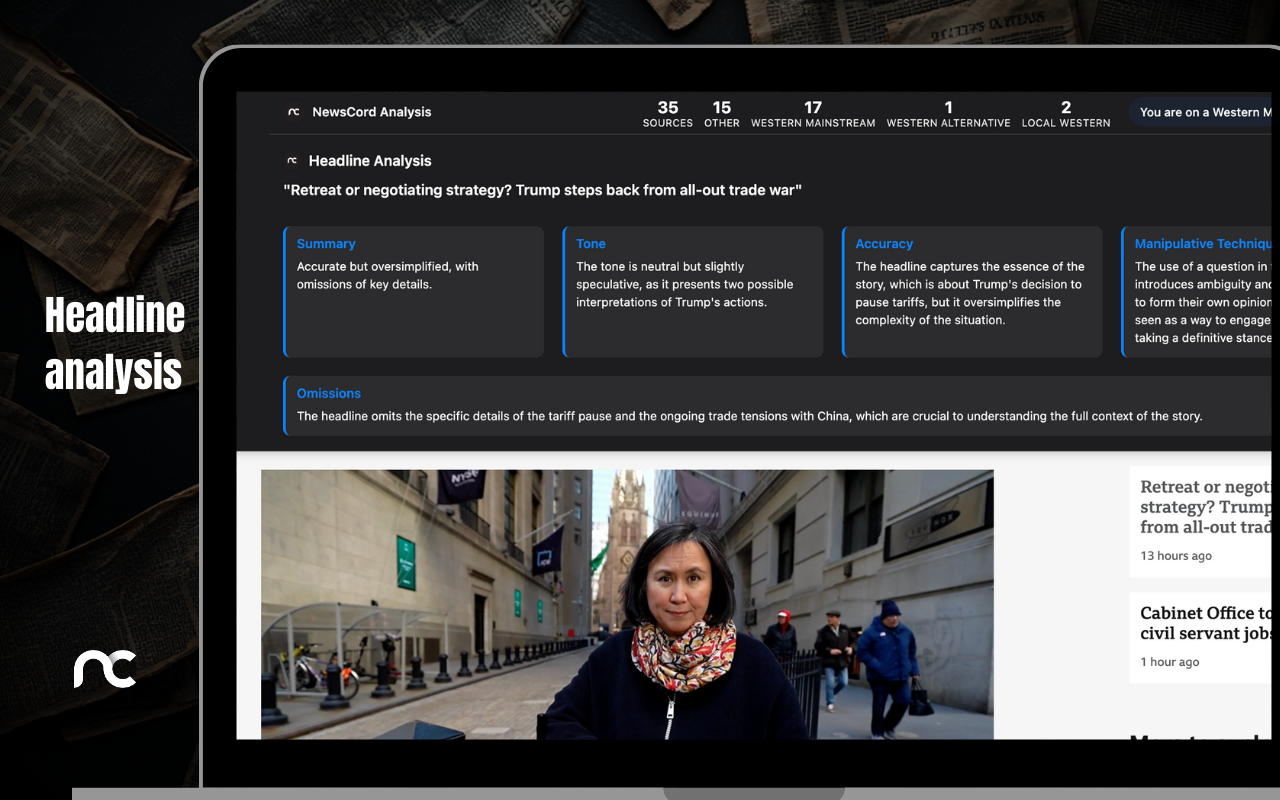Screen dimensions: 1280x800
Task: Open the Accuracy analysis card
Action: coord(972,292)
